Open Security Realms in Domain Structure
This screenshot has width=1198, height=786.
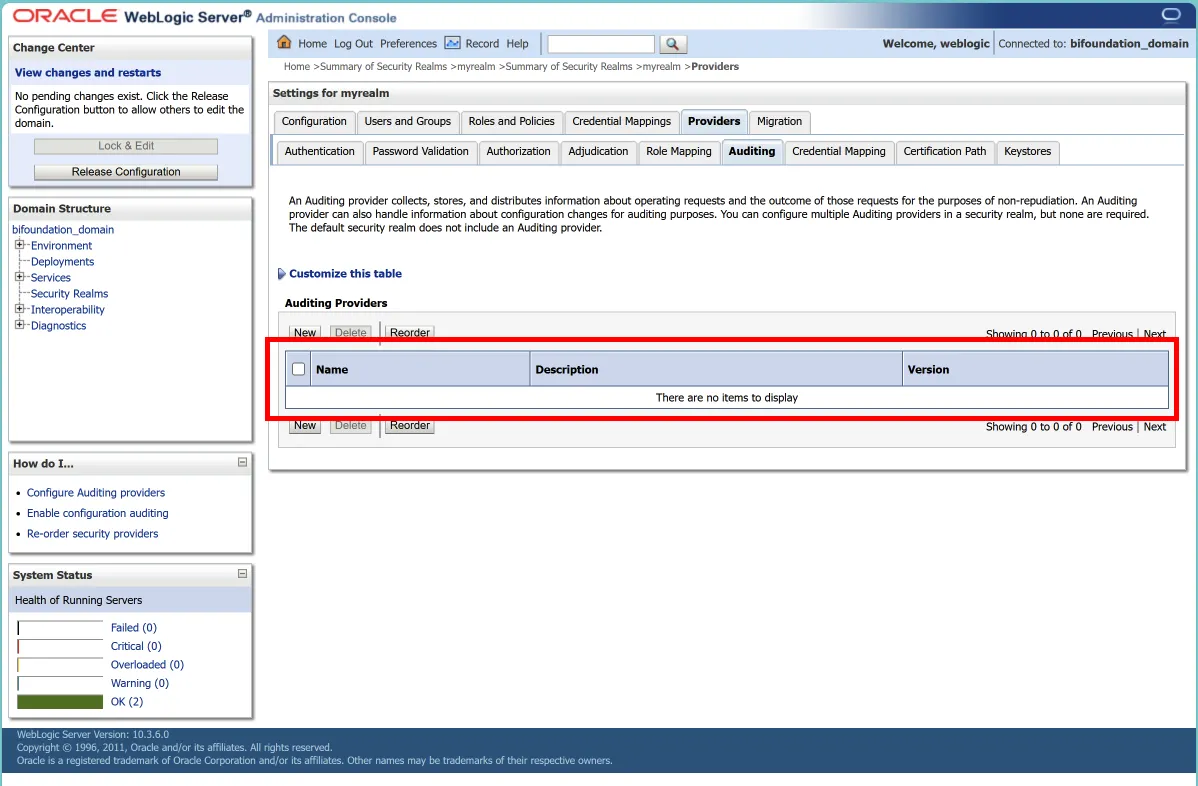pos(70,293)
